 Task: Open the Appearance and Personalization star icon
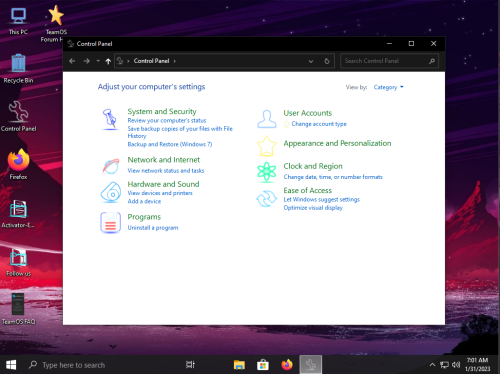(267, 146)
